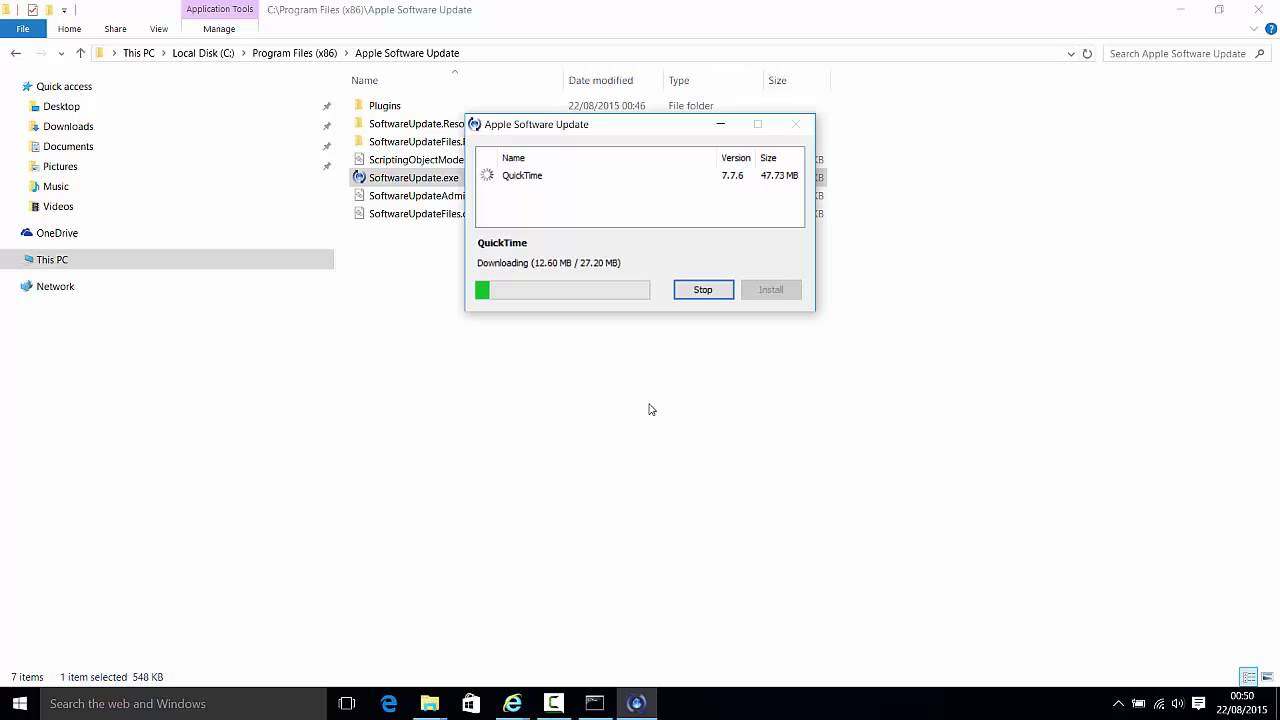The height and width of the screenshot is (720, 1280).
Task: Open the Home ribbon tab
Action: [x=69, y=29]
